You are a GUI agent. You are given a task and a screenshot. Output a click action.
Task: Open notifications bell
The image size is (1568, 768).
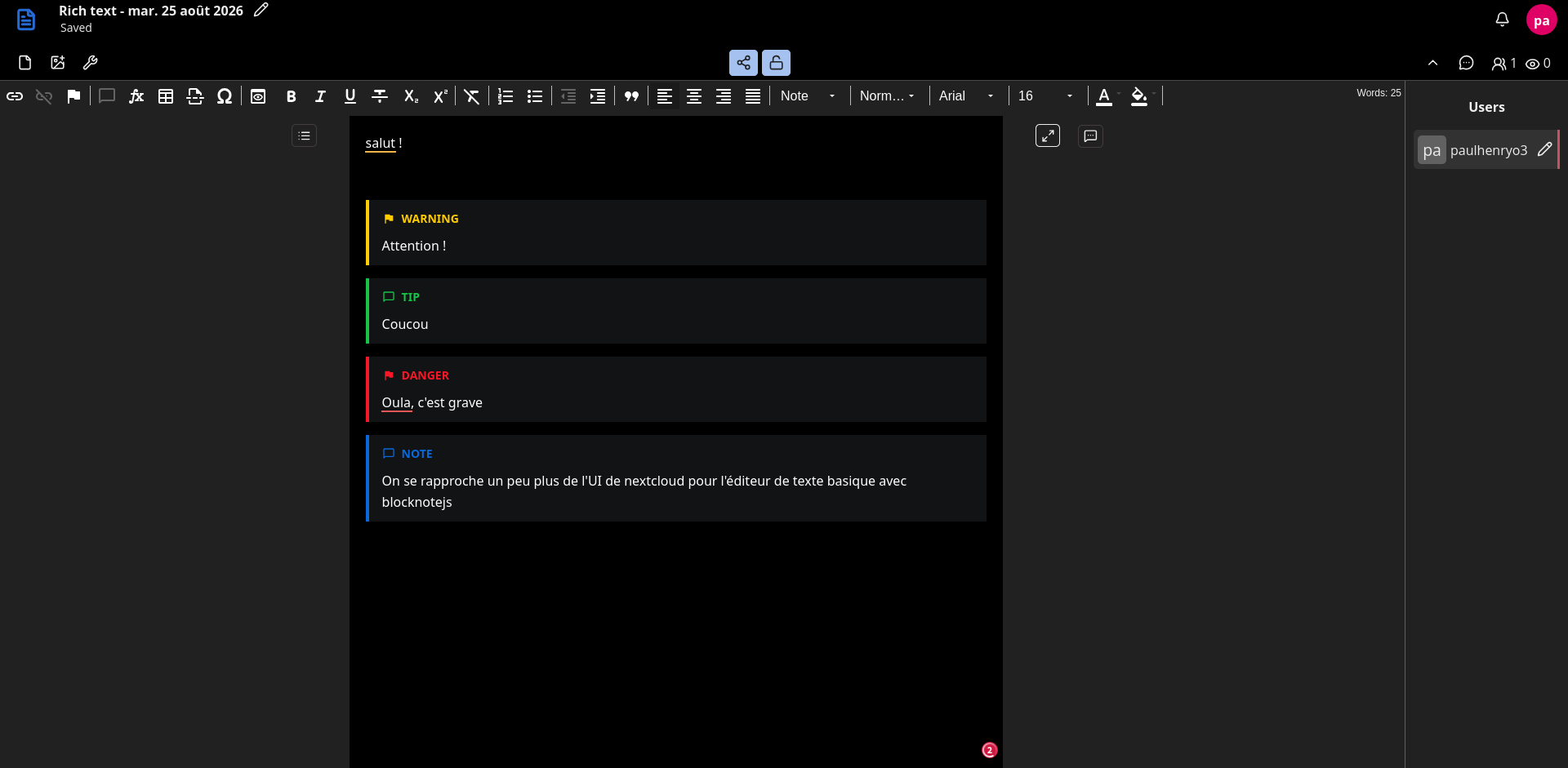pos(1502,20)
